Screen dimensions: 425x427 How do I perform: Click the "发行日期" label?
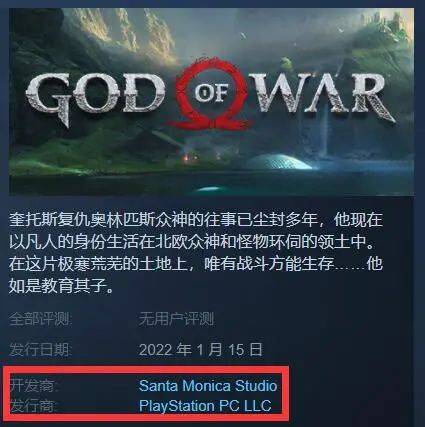(x=40, y=350)
